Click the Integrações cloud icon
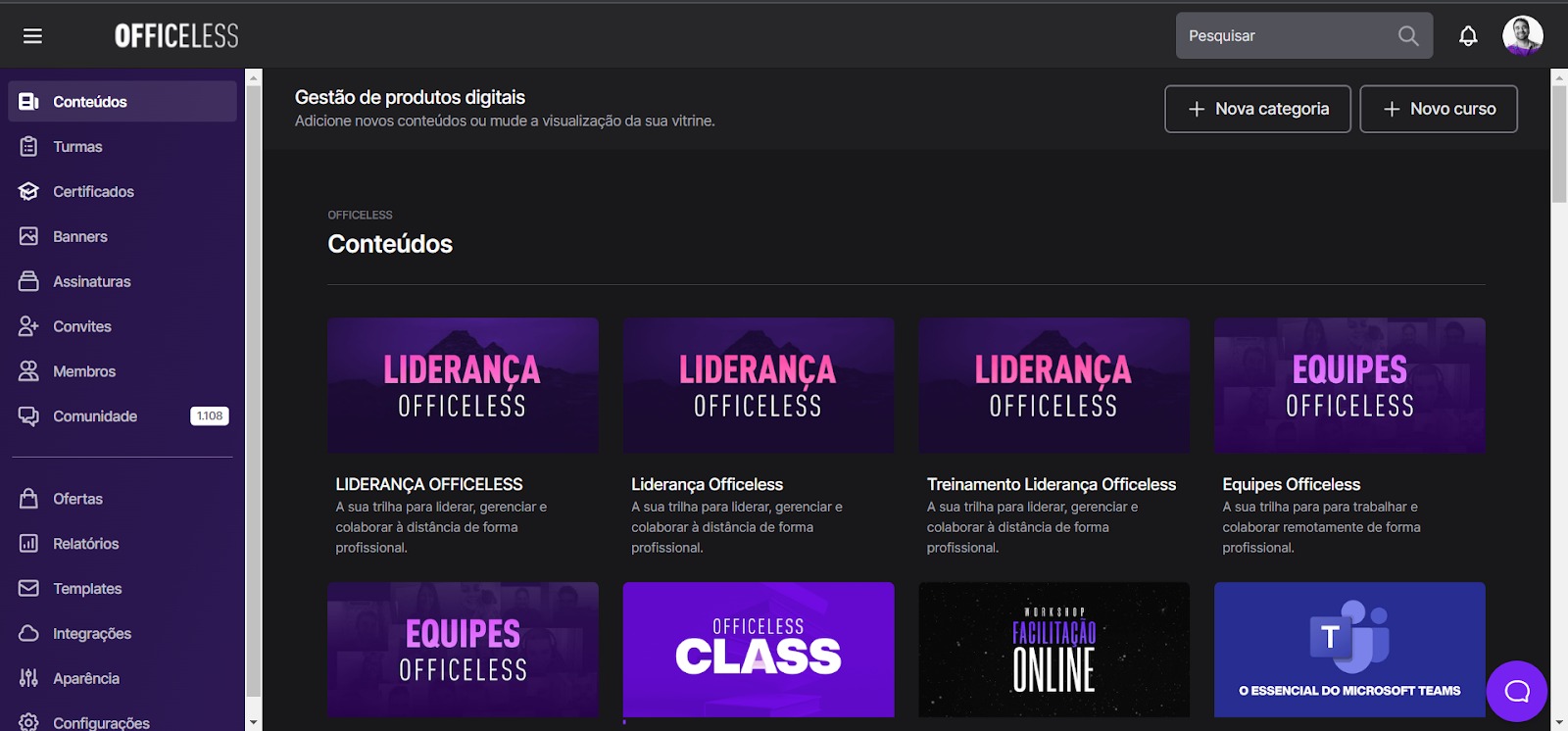 coord(28,634)
